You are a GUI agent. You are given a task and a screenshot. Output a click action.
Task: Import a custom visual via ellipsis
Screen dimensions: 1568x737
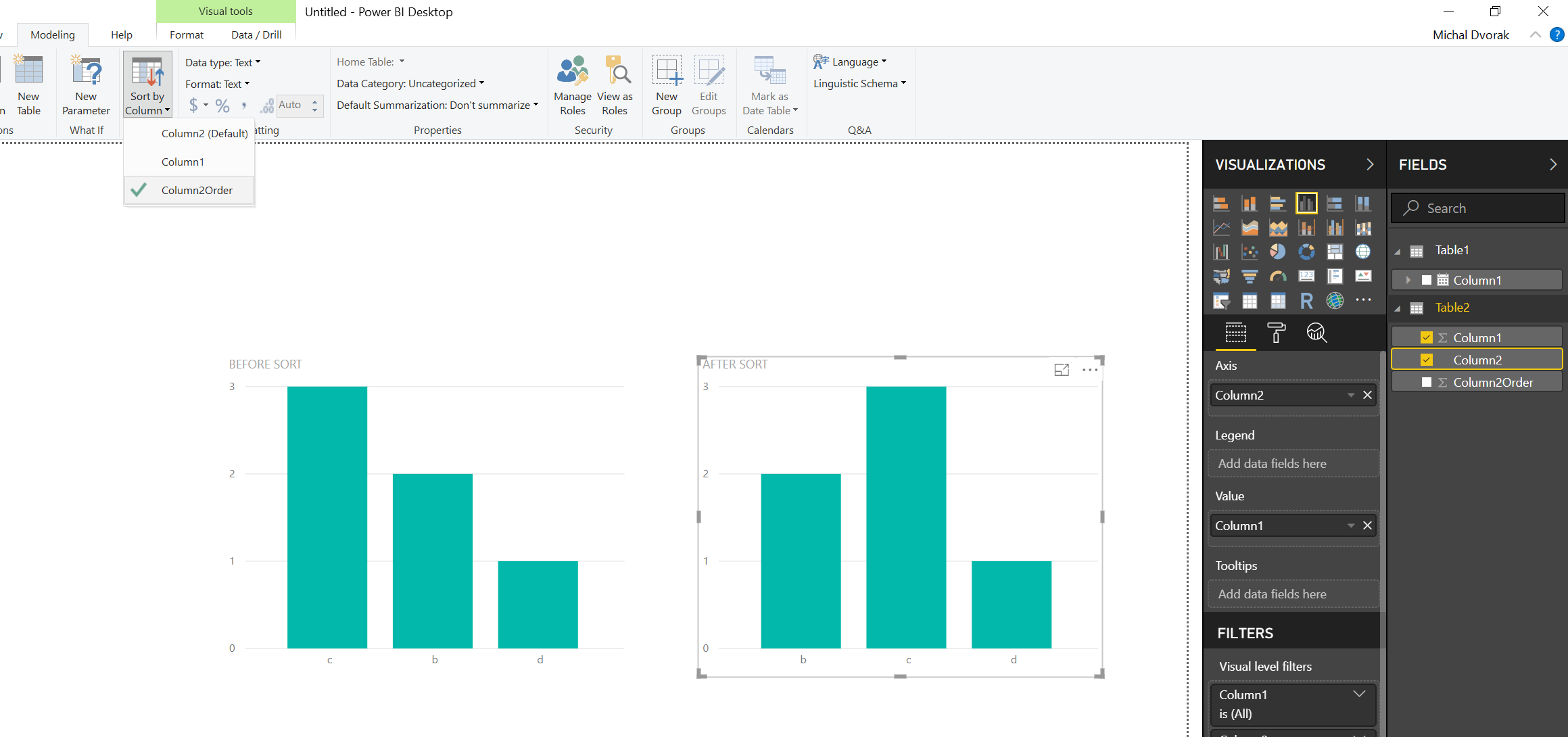pos(1363,300)
